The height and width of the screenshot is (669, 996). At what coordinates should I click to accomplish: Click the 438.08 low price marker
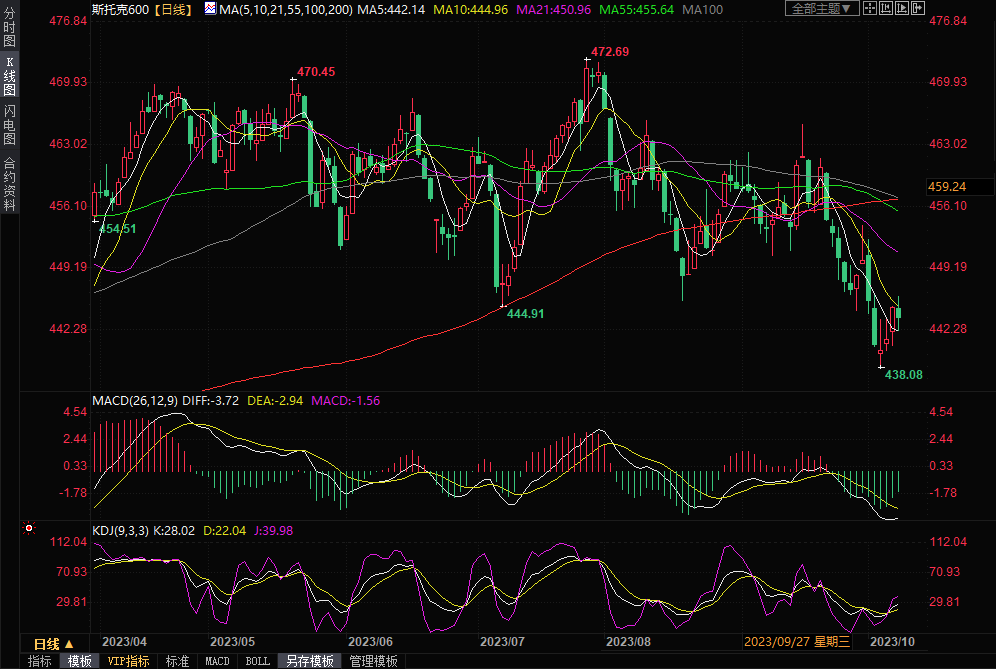pyautogui.click(x=904, y=374)
